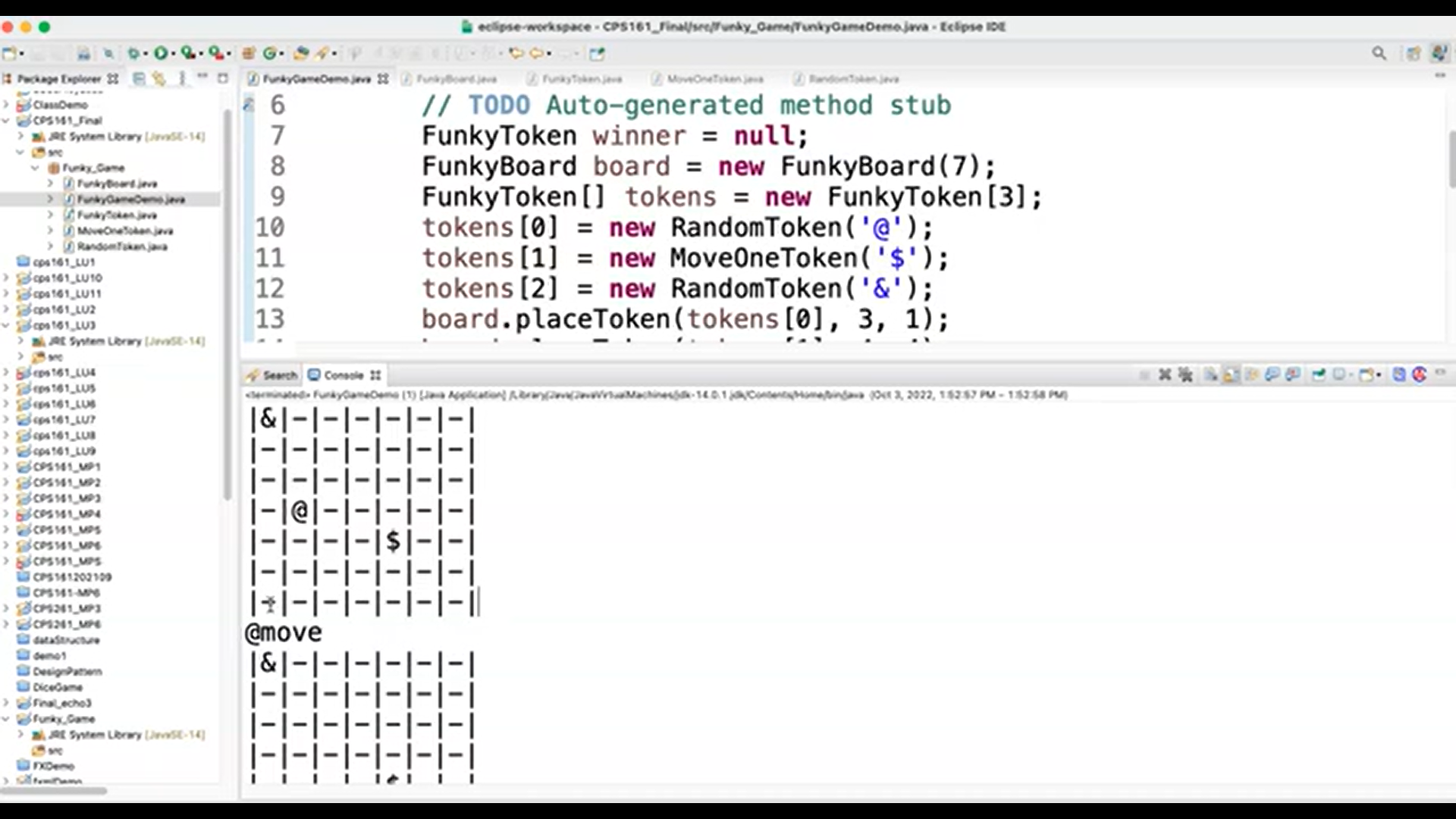Toggle the console Scroll Lock button

pyautogui.click(x=1231, y=375)
